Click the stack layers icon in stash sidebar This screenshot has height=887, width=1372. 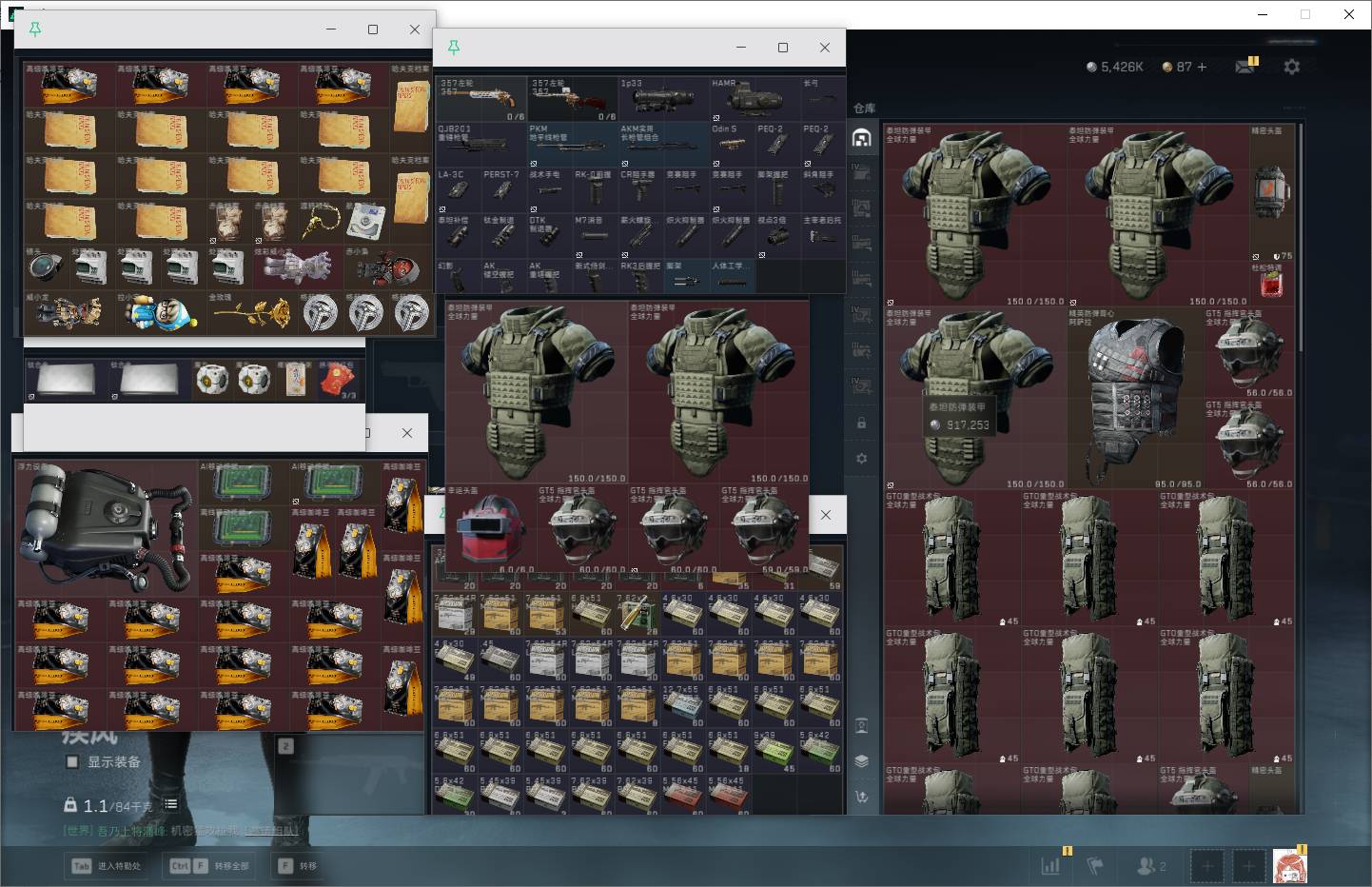(x=861, y=760)
